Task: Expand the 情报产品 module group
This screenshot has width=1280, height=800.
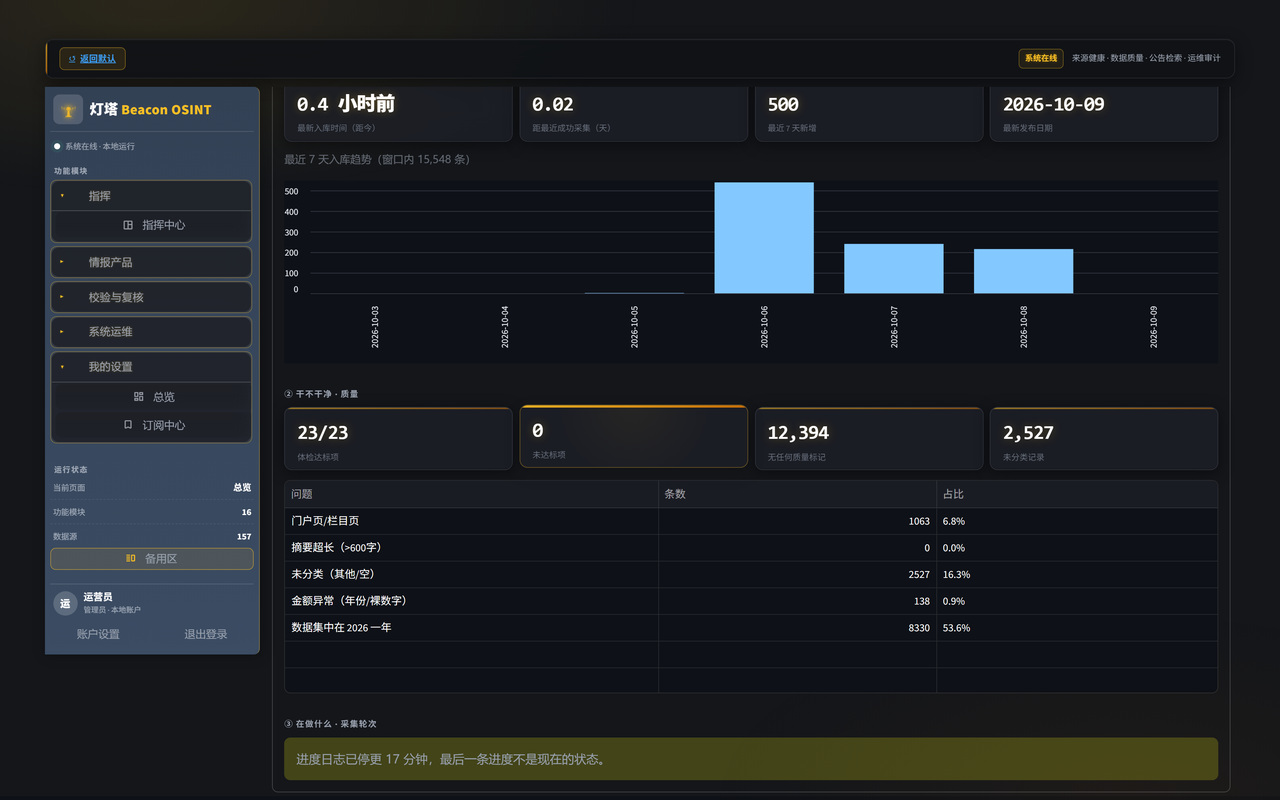Action: pos(151,262)
